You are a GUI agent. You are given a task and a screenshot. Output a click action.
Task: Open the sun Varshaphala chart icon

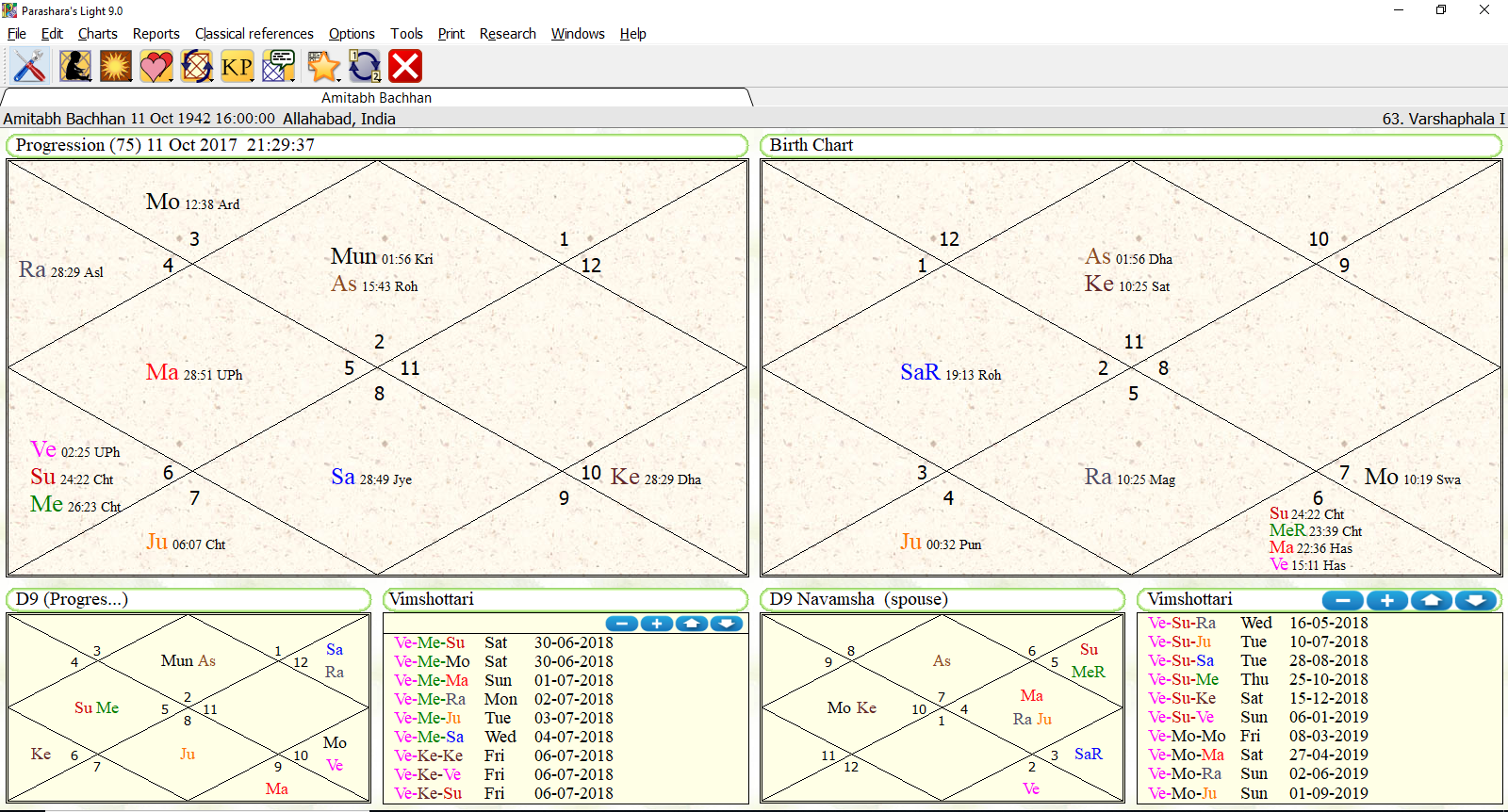(x=115, y=67)
